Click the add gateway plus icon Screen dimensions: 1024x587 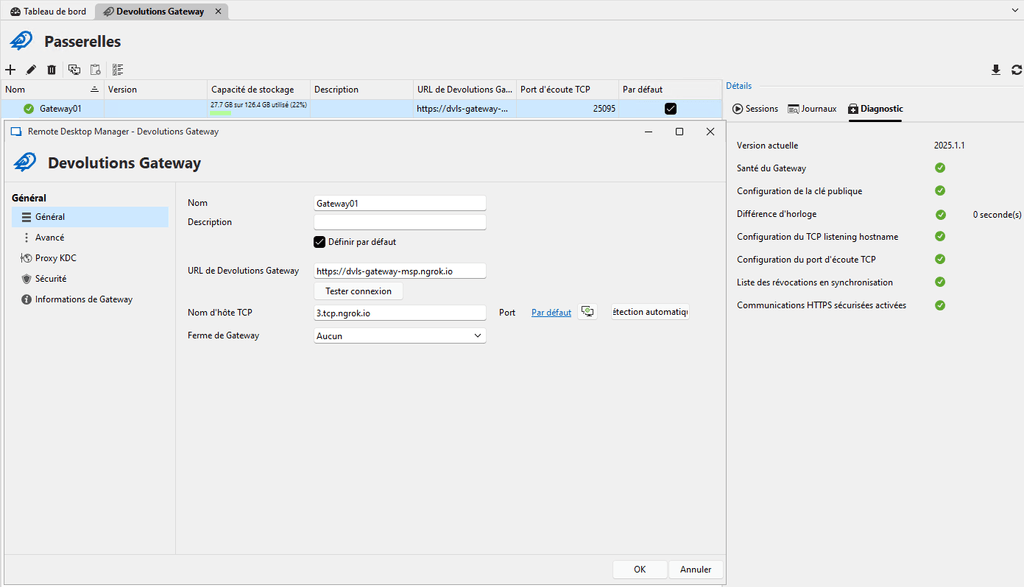[10, 70]
